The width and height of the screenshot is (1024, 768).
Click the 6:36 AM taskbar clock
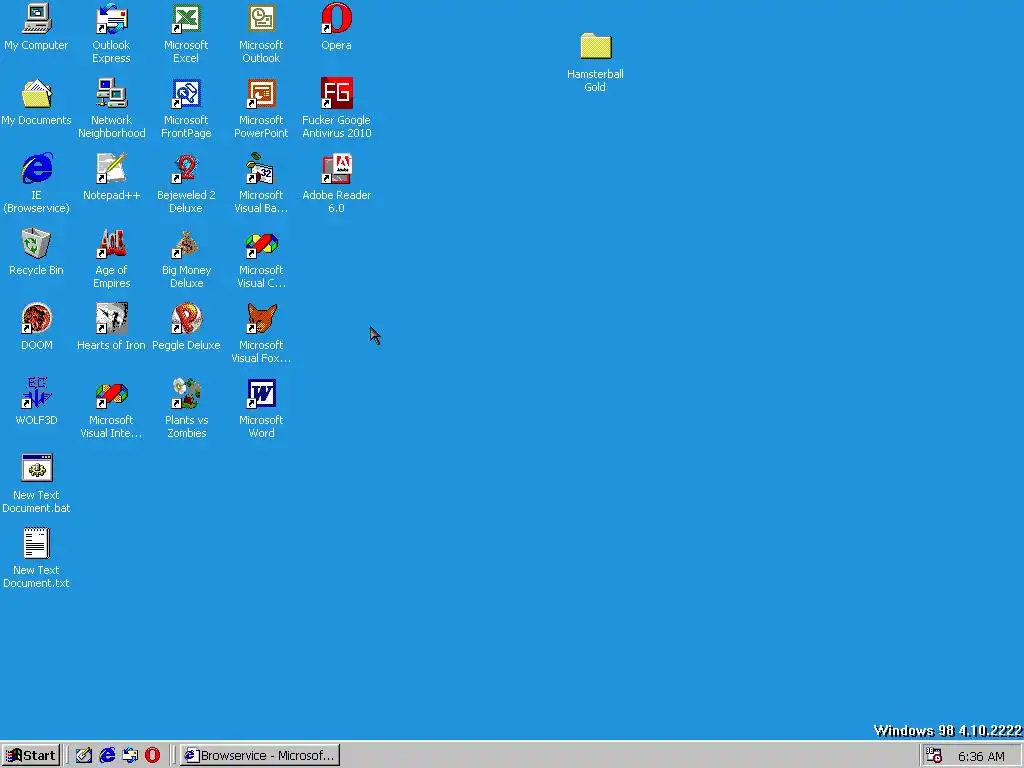(981, 756)
